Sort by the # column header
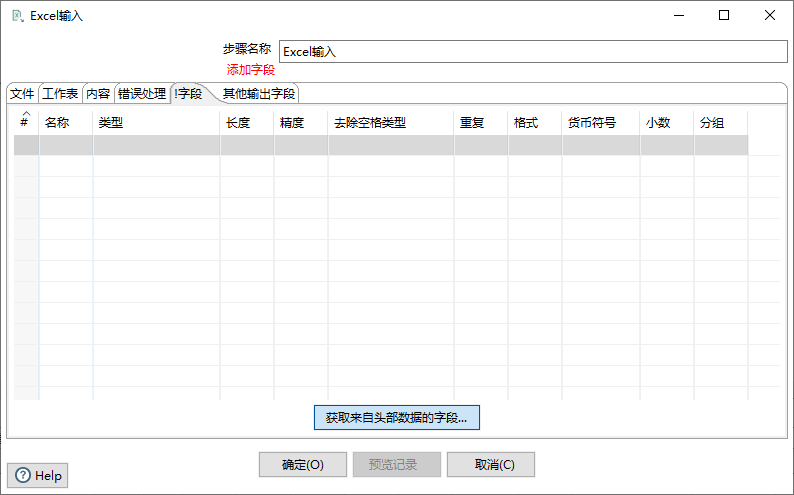Screen dimensions: 794x495 pyautogui.click(x=26, y=122)
